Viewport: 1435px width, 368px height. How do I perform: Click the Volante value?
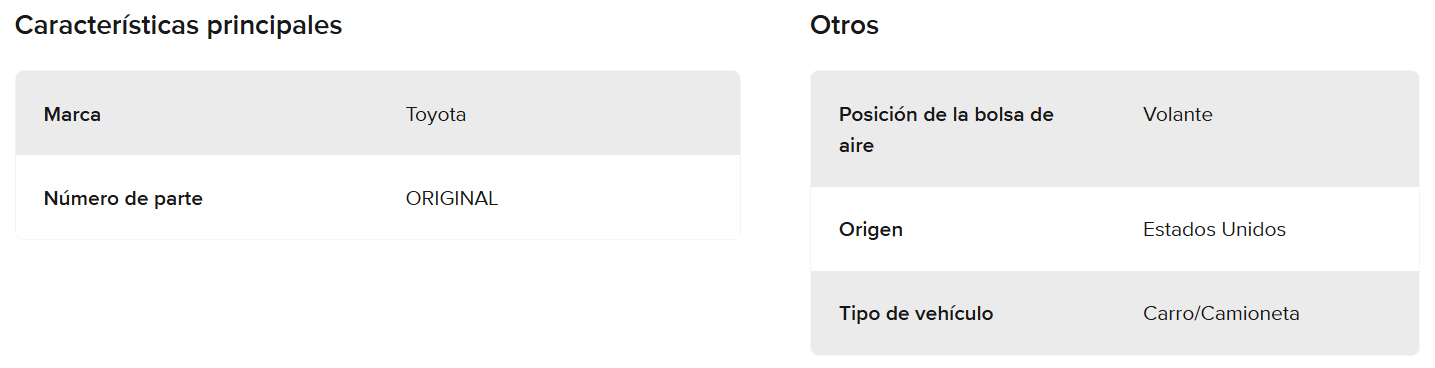(1177, 115)
